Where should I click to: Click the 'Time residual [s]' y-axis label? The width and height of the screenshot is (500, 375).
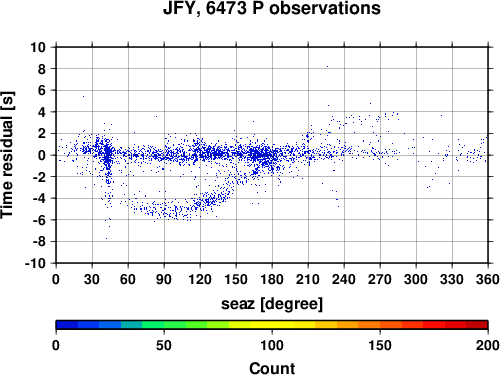pos(7,155)
